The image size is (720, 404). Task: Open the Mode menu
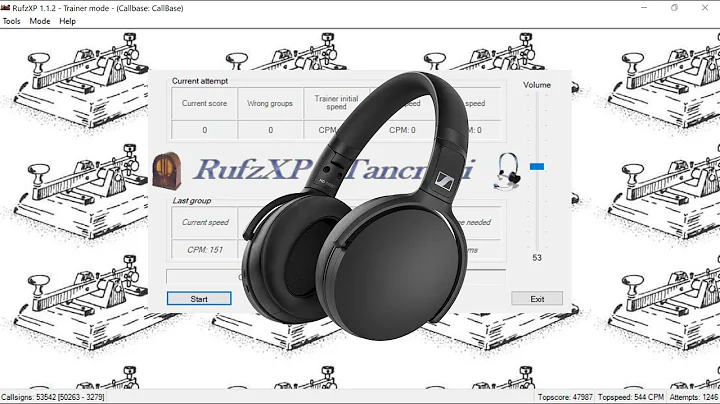pos(40,21)
